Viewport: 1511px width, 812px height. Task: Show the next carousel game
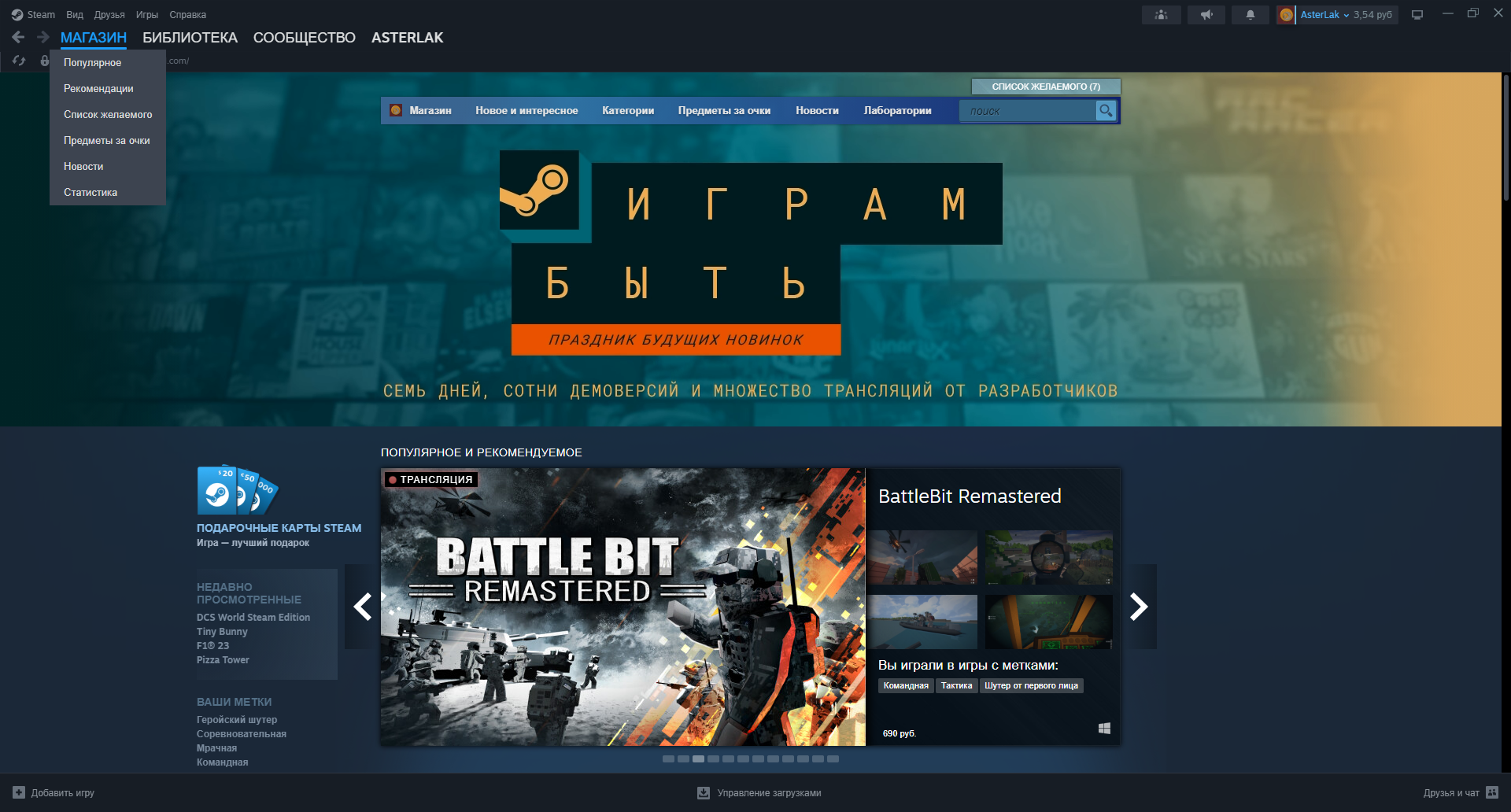click(1139, 607)
